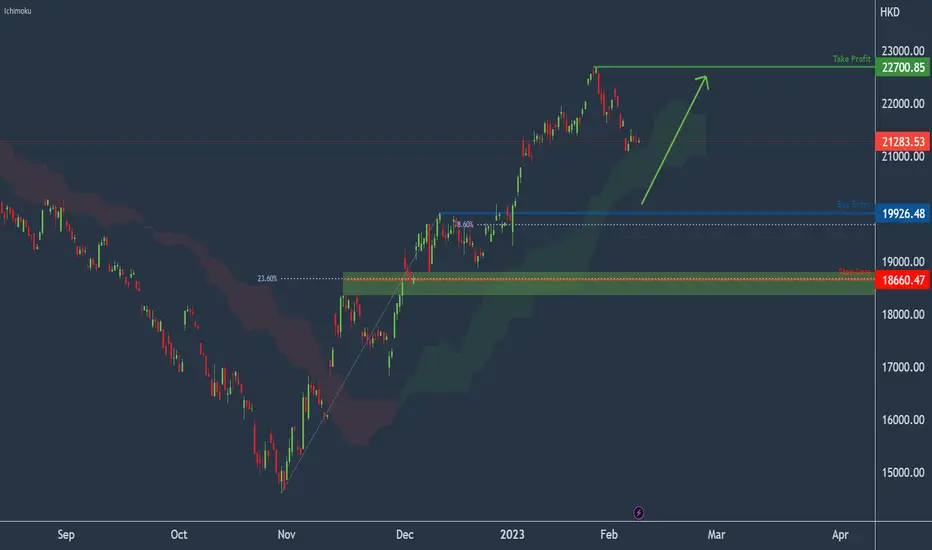Click the Dec label on time axis

(405, 535)
